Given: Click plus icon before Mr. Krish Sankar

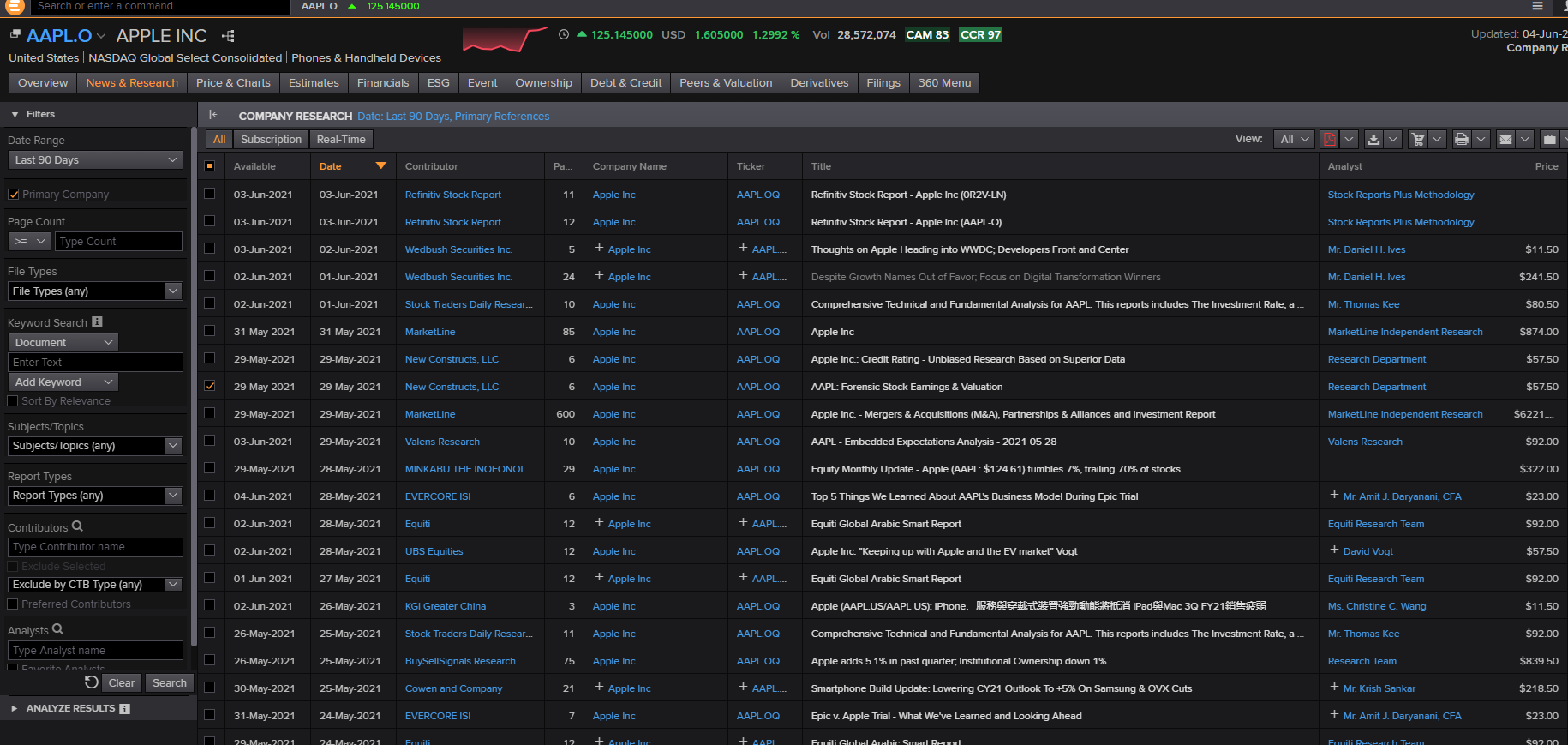Looking at the screenshot, I should pyautogui.click(x=1334, y=688).
